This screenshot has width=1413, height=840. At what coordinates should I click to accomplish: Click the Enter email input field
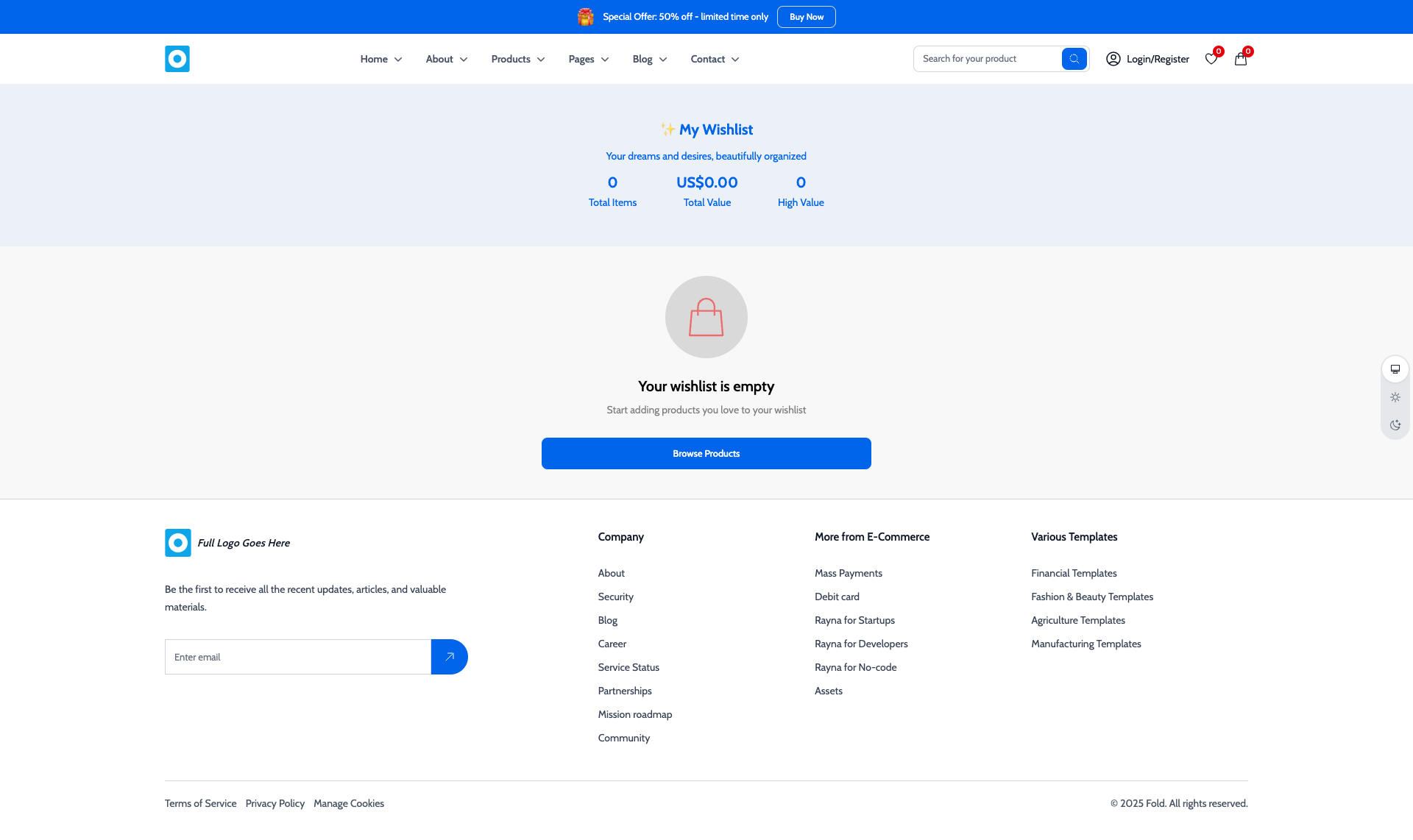[297, 657]
